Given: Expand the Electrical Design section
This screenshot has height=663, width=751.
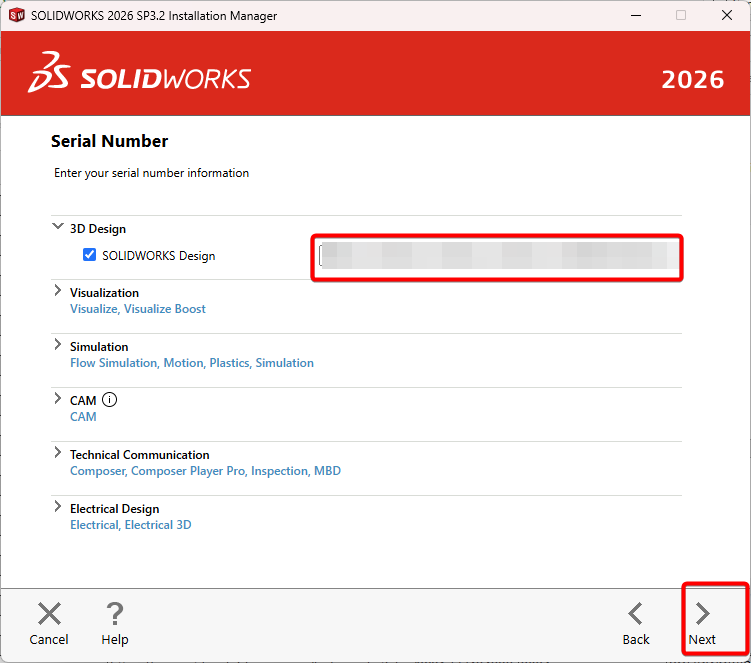Looking at the screenshot, I should tap(57, 506).
